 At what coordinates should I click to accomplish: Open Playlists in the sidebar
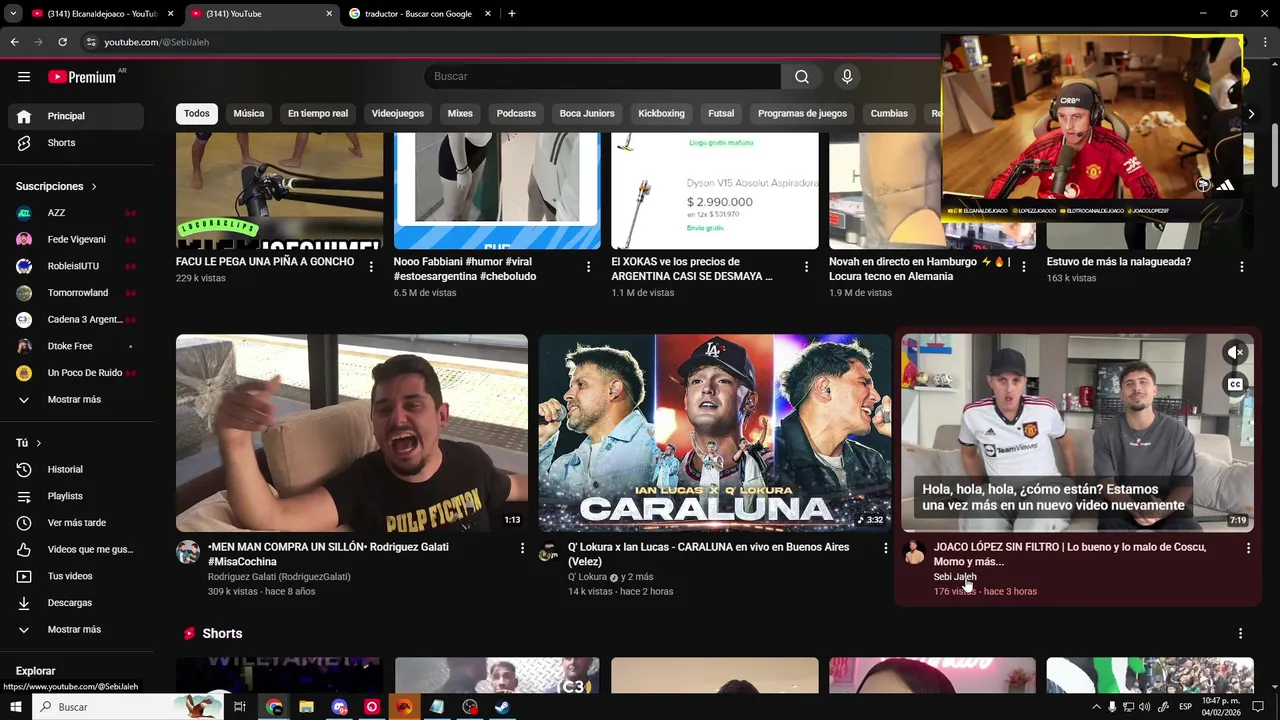pos(76,496)
